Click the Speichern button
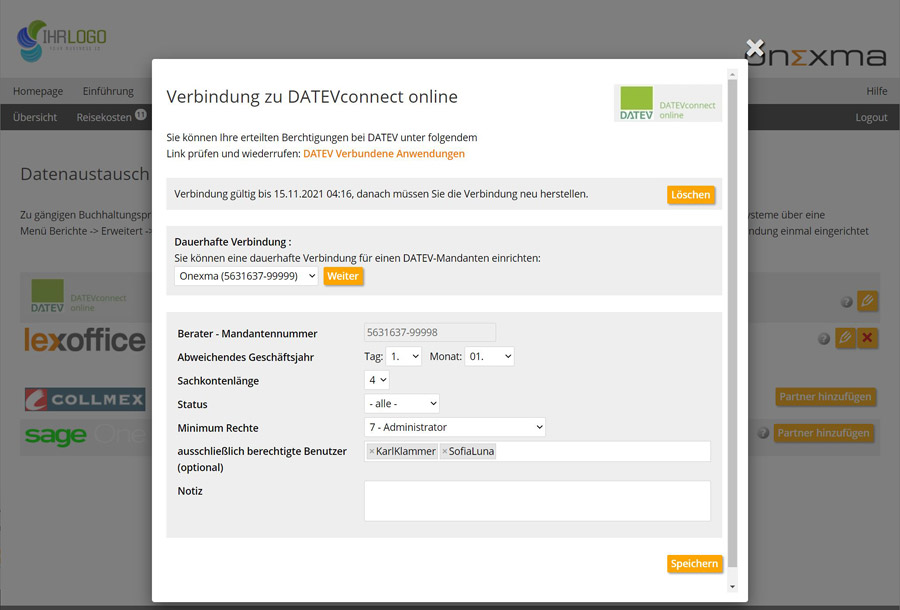Viewport: 900px width, 610px height. [x=694, y=563]
